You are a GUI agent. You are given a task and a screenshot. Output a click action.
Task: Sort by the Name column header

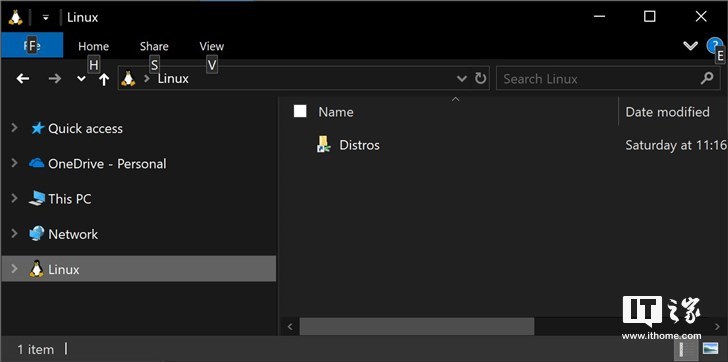[x=336, y=112]
